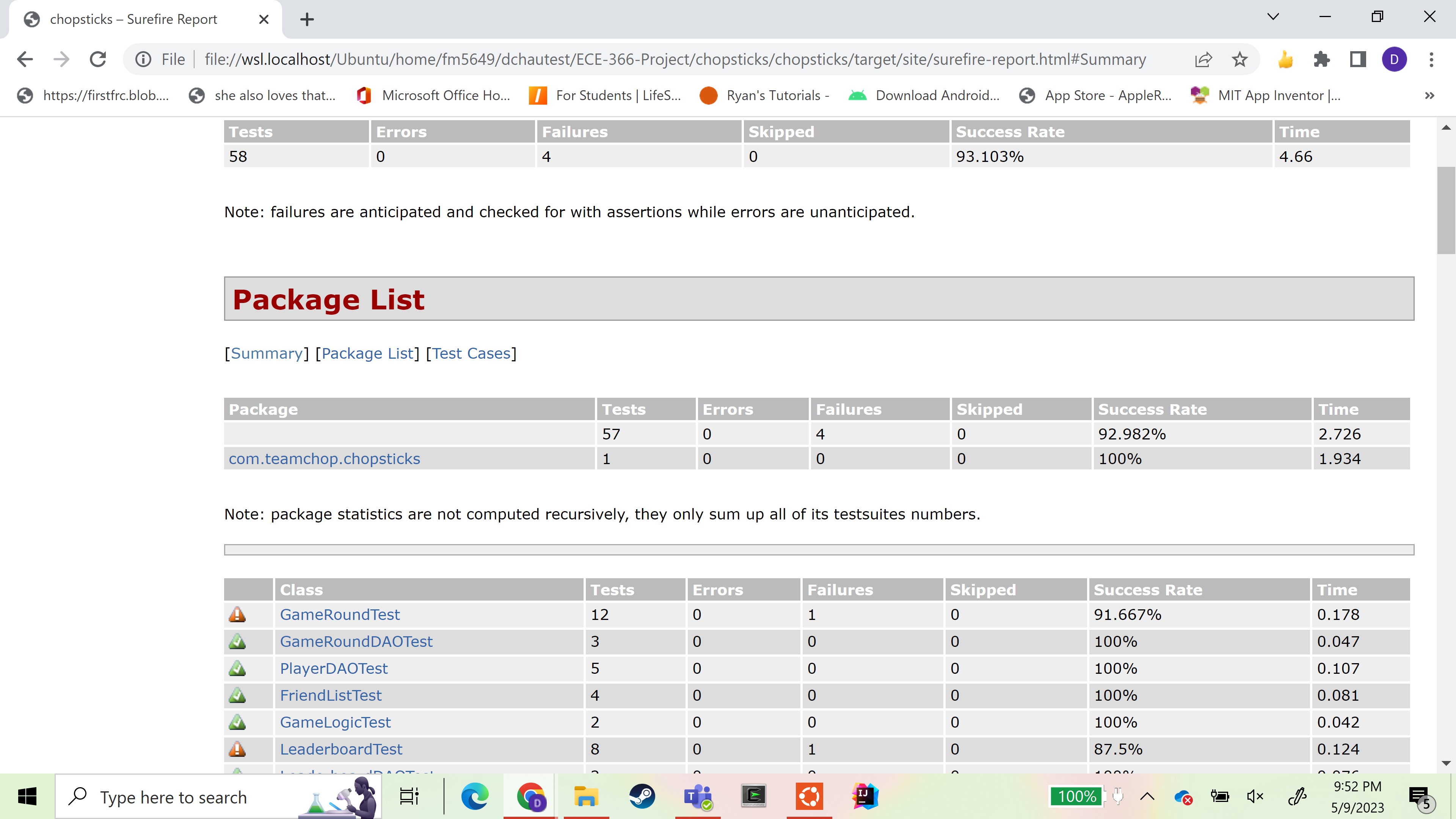This screenshot has height=819, width=1456.
Task: Click the browser reload icon
Action: (98, 60)
